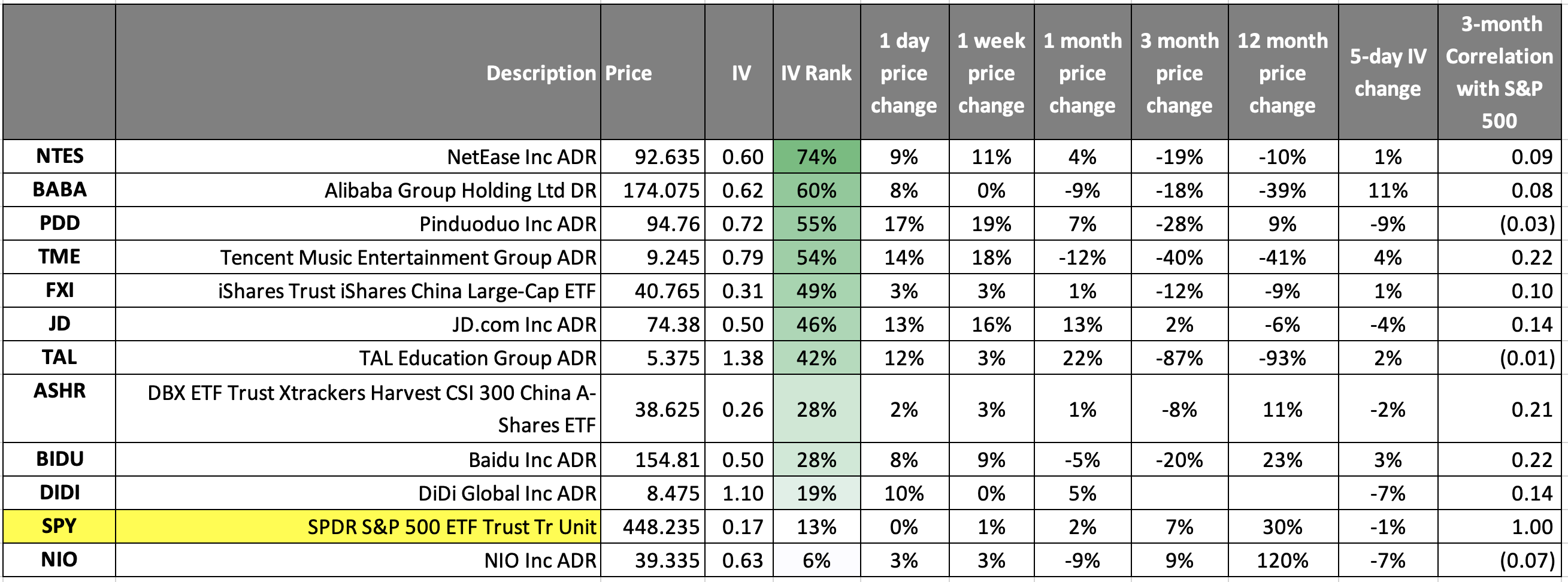This screenshot has width=1568, height=582.
Task: Select the Price column header
Action: (x=628, y=73)
